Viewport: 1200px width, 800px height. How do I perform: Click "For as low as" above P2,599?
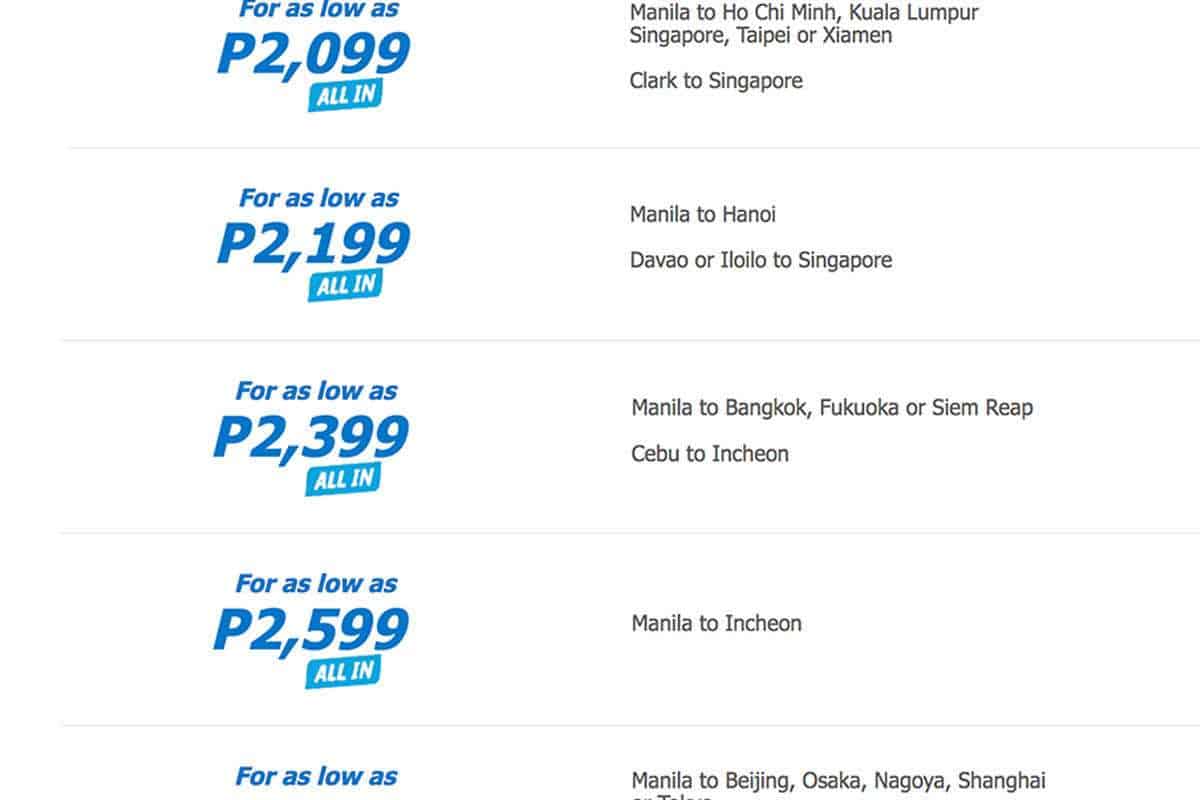tap(316, 583)
